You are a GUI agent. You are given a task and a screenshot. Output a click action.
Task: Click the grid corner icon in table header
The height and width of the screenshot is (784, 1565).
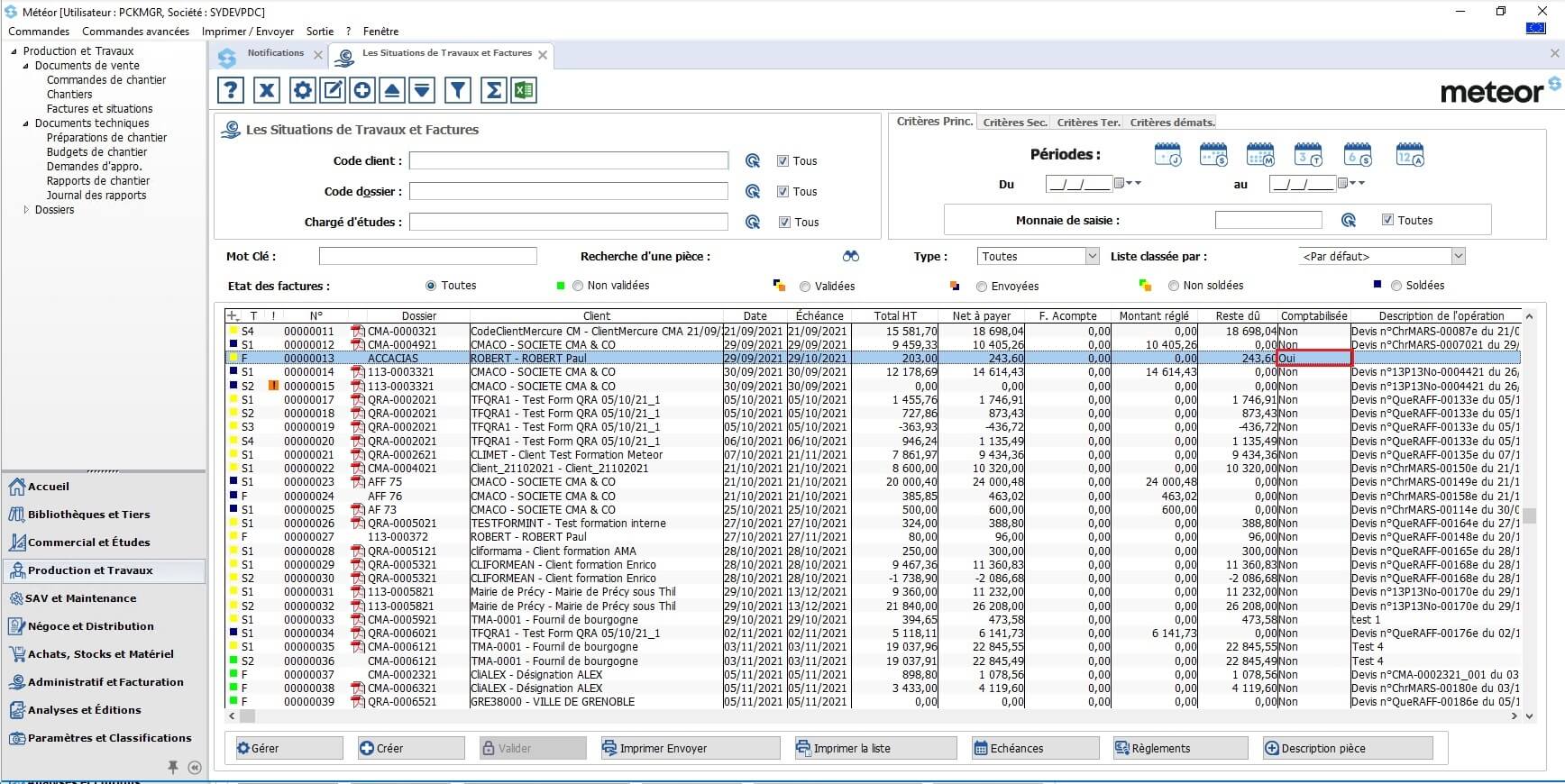click(233, 316)
